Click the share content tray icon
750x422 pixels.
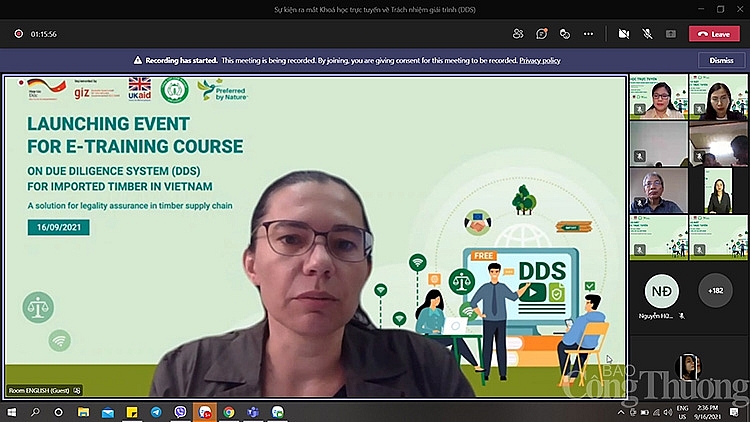671,33
